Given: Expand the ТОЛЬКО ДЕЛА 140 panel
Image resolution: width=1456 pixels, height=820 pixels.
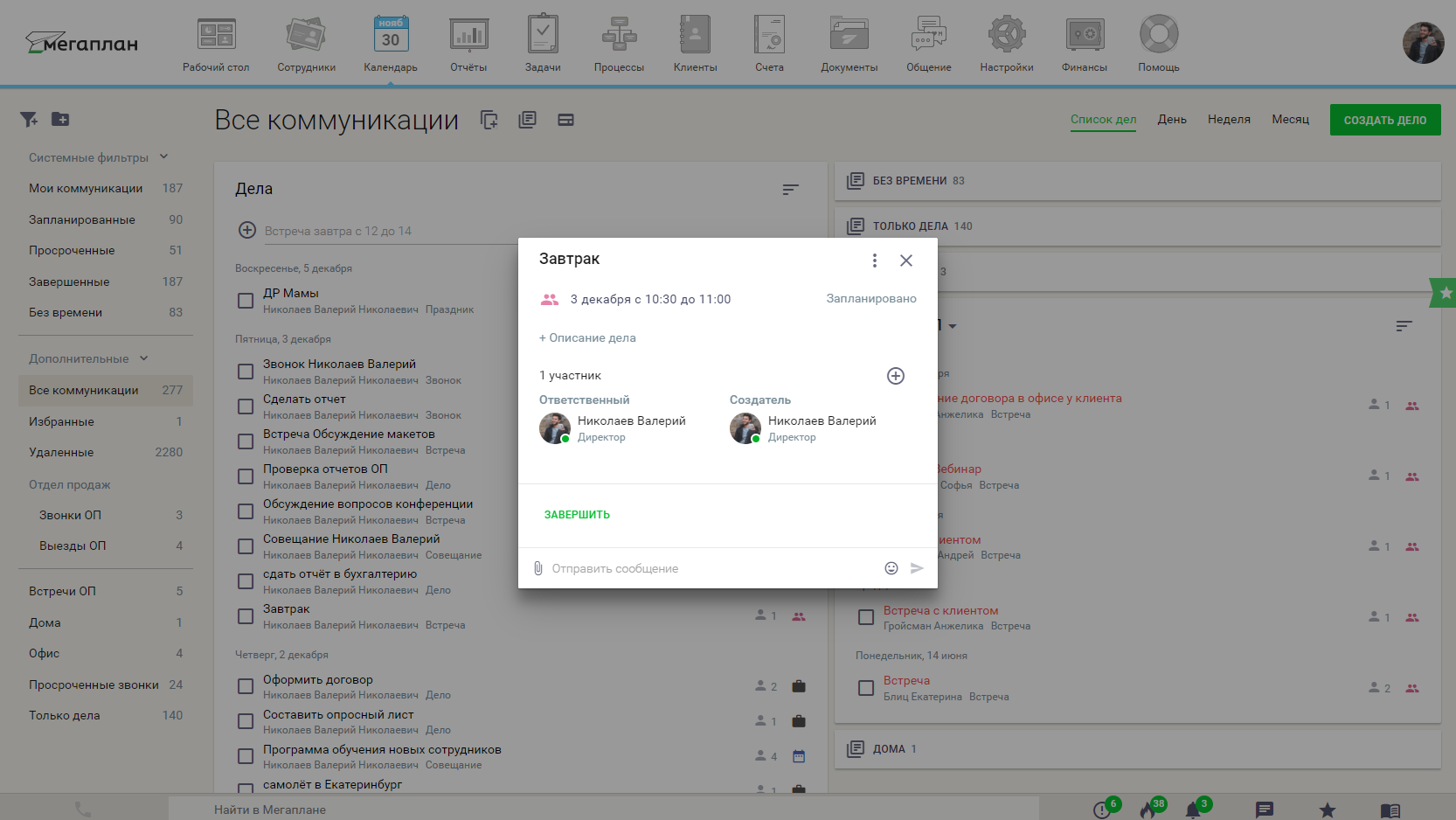Looking at the screenshot, I should coord(1138,226).
